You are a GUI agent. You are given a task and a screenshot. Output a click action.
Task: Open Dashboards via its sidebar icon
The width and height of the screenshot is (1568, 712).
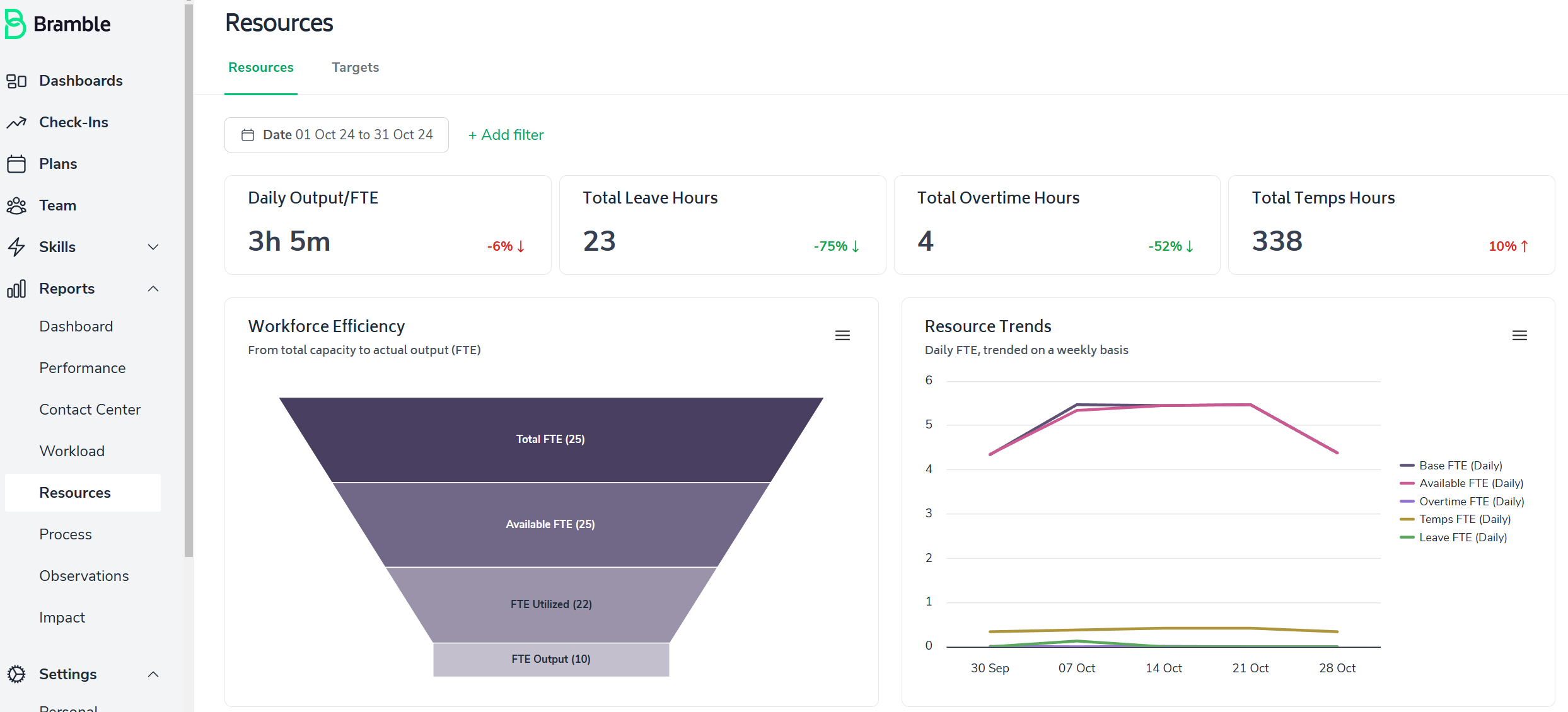tap(16, 81)
